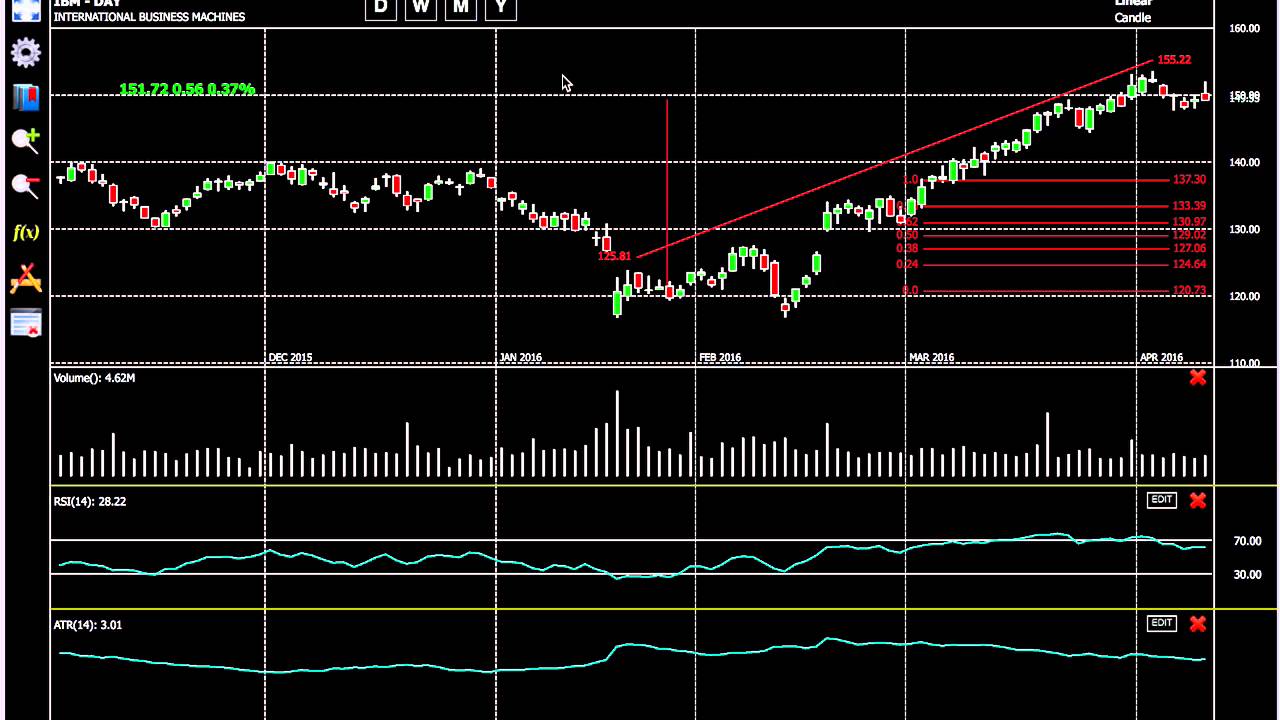The image size is (1280, 720).
Task: Click the FEB 2016 date label
Action: click(x=720, y=357)
